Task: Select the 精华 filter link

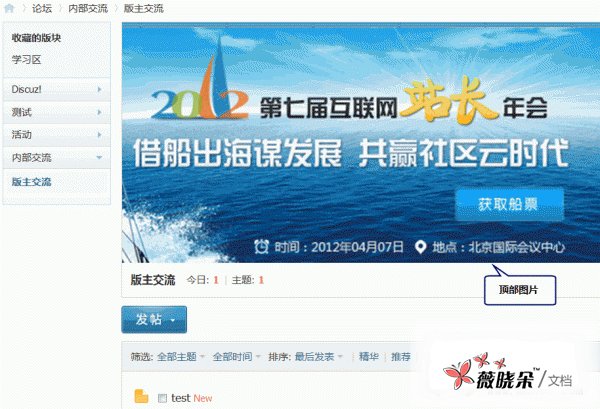Action: [x=369, y=357]
